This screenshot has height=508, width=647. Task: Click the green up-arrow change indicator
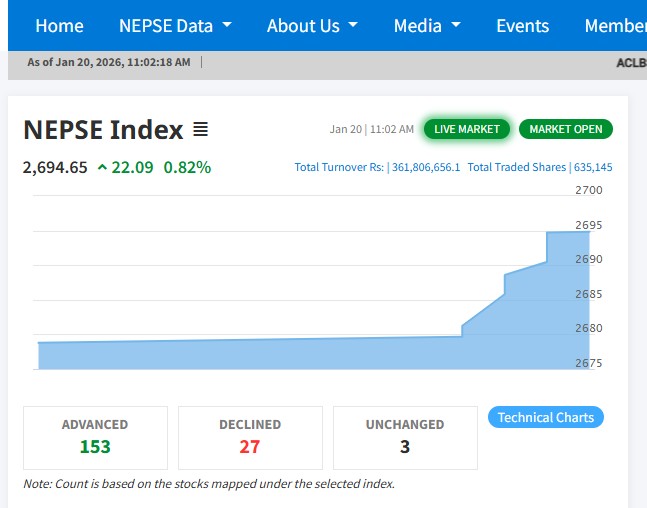pyautogui.click(x=102, y=167)
